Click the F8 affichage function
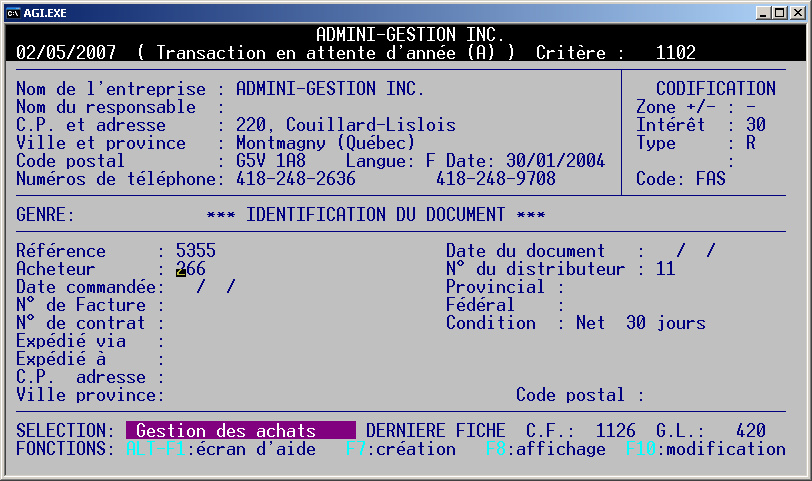Screen dimensions: 812x481 point(545,449)
